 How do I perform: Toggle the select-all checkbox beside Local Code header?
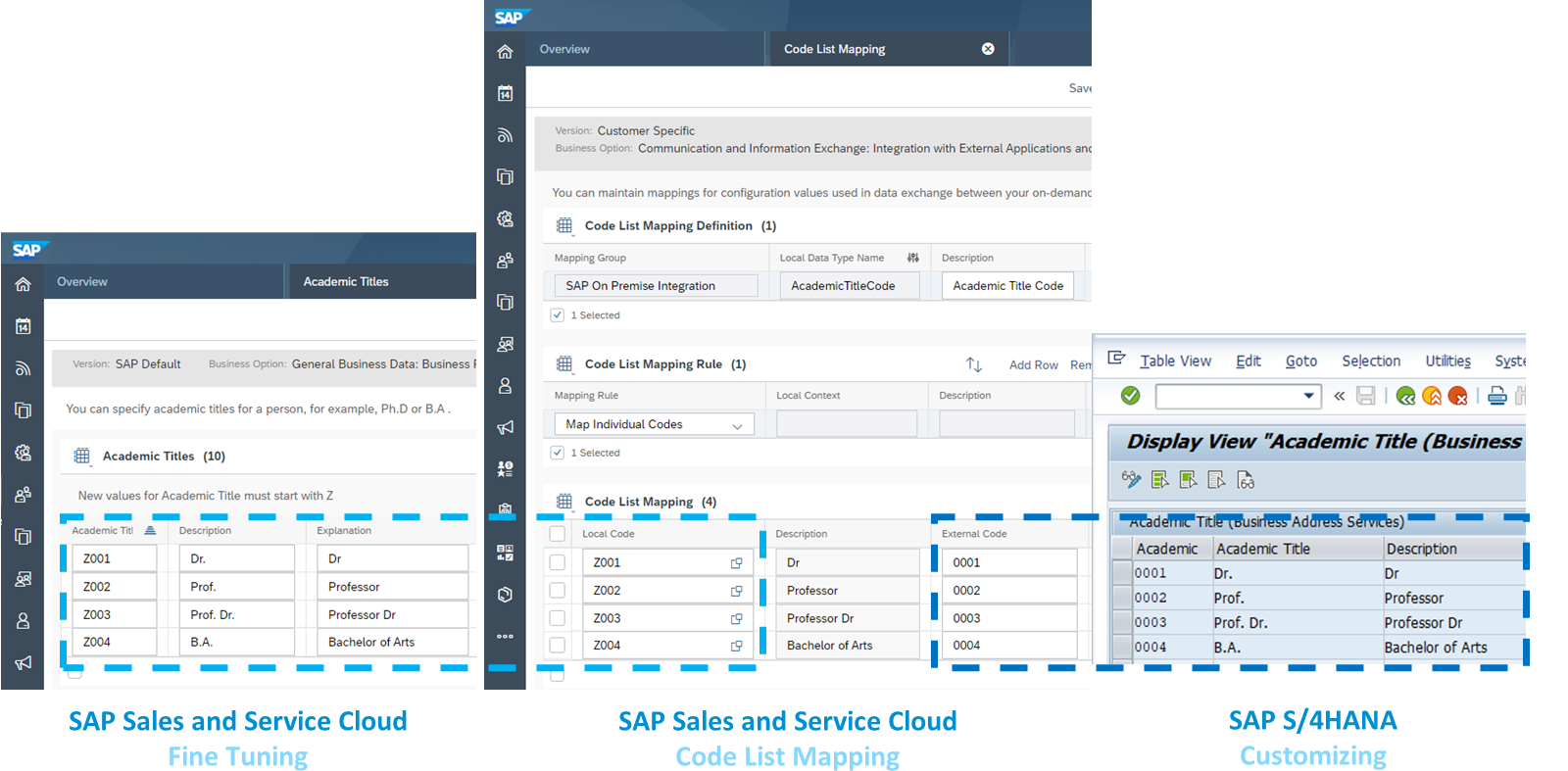[557, 534]
